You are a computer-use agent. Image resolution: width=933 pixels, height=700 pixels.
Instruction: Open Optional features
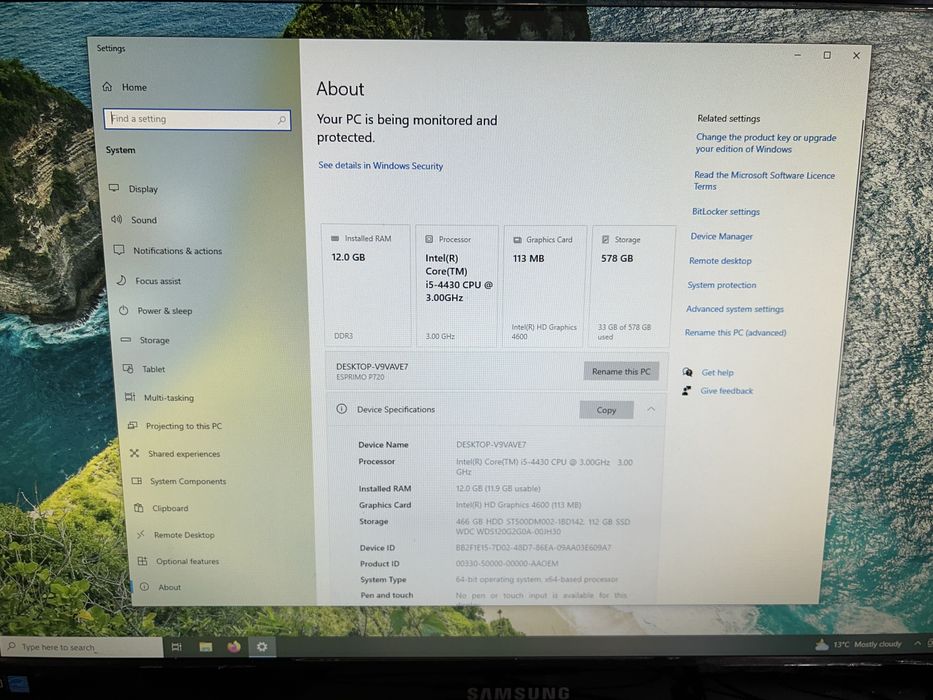point(179,561)
